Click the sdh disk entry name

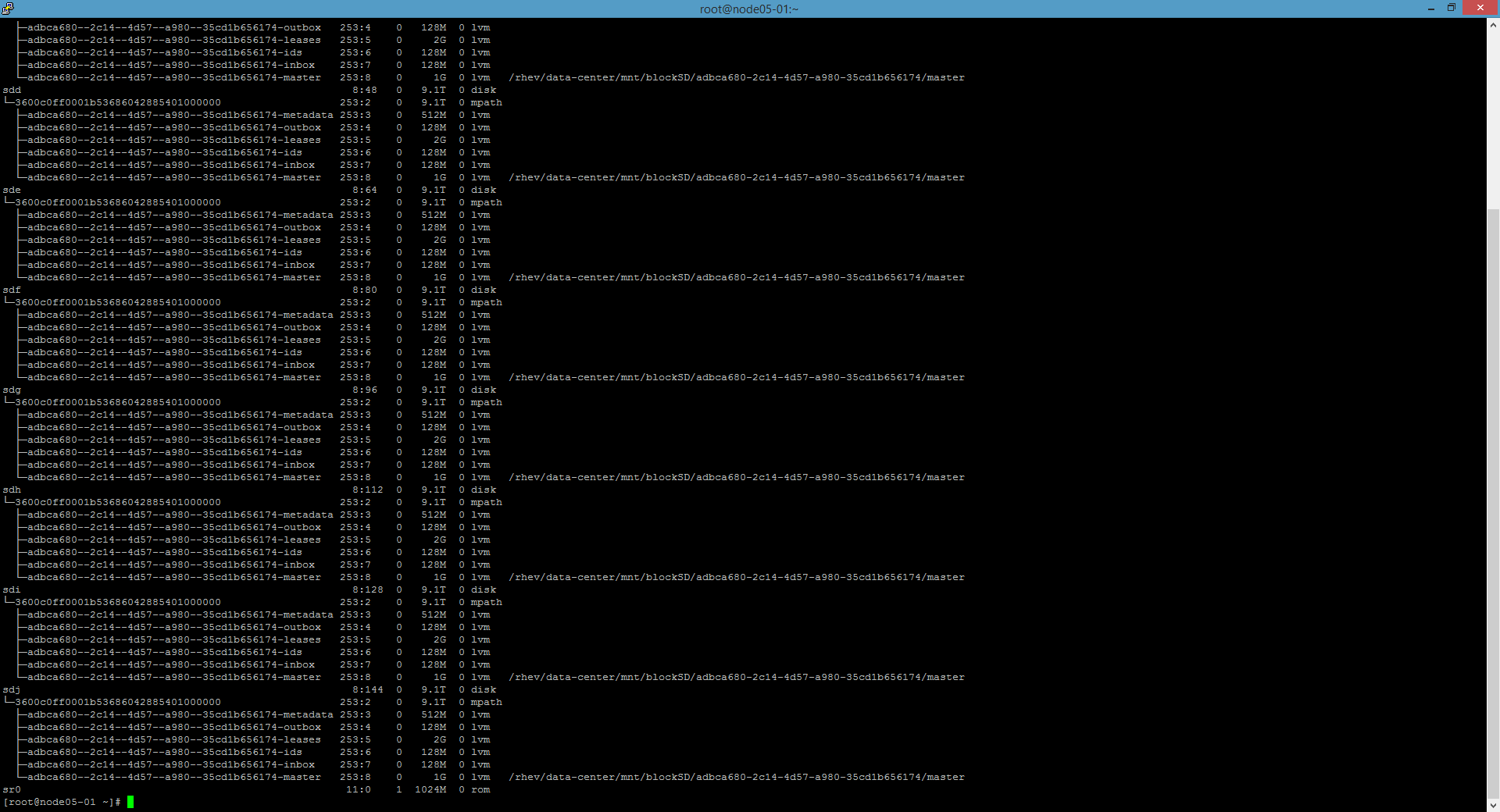tap(12, 490)
